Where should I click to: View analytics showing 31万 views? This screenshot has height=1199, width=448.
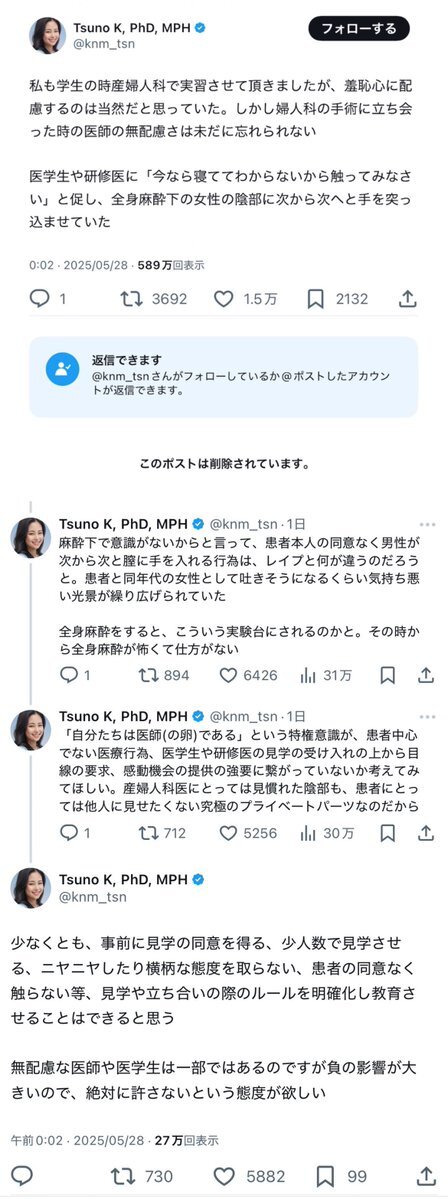309,675
